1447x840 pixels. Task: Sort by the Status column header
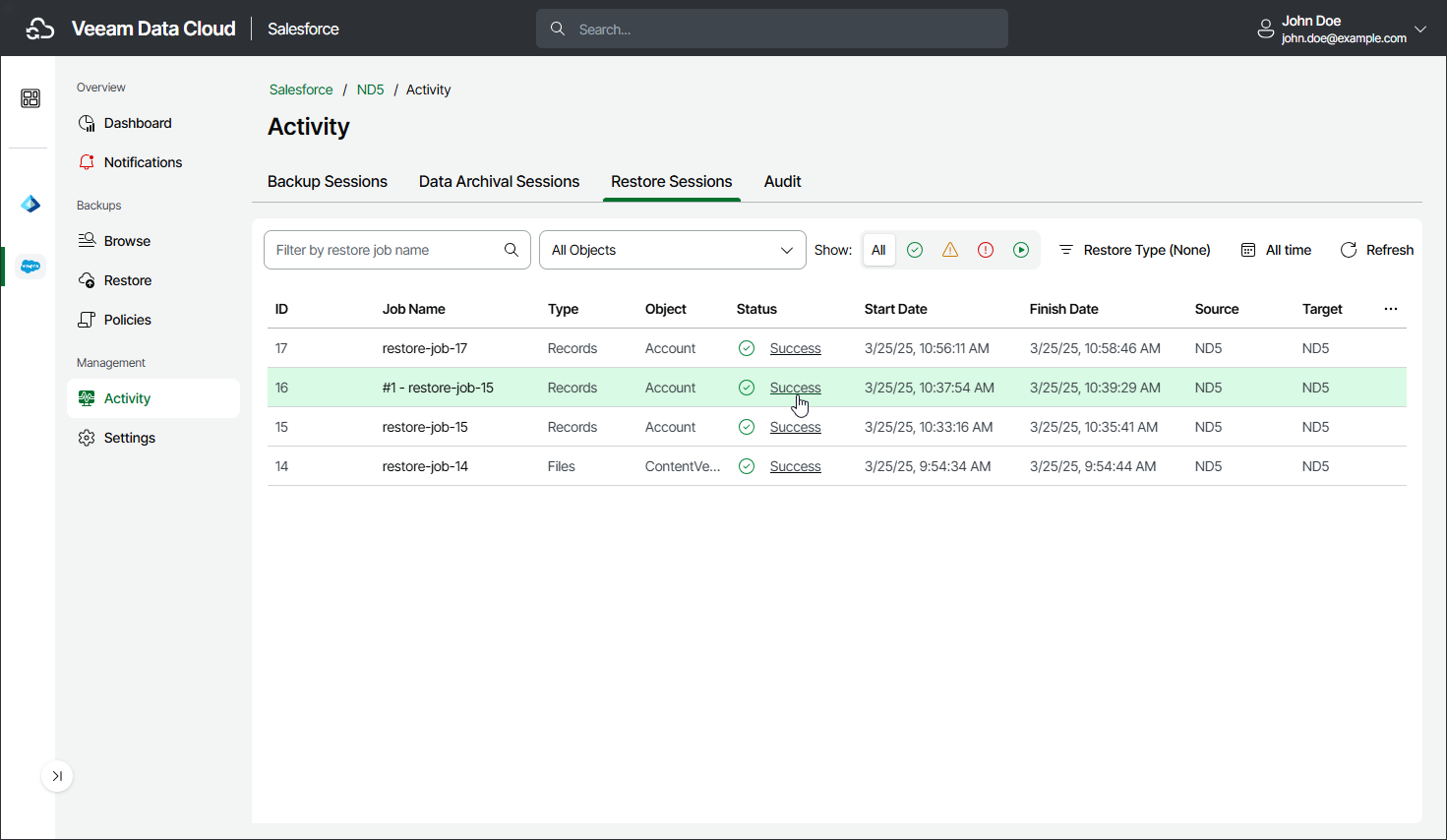[x=756, y=309]
